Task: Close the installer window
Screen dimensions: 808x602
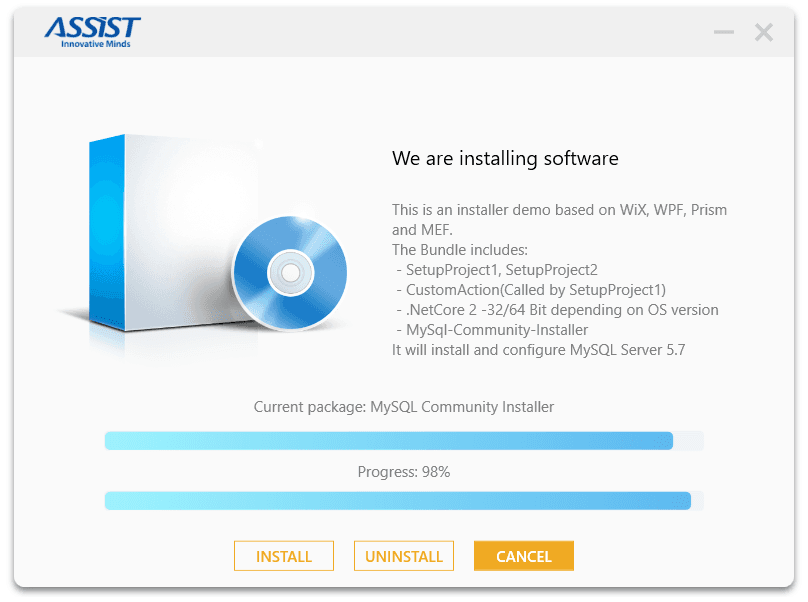Action: pyautogui.click(x=764, y=32)
